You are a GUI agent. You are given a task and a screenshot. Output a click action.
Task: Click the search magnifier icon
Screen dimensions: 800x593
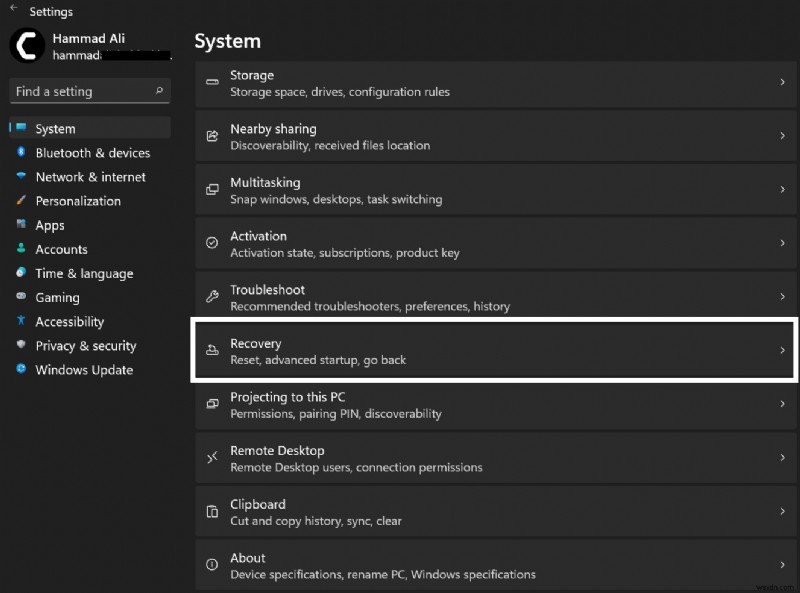tap(159, 91)
